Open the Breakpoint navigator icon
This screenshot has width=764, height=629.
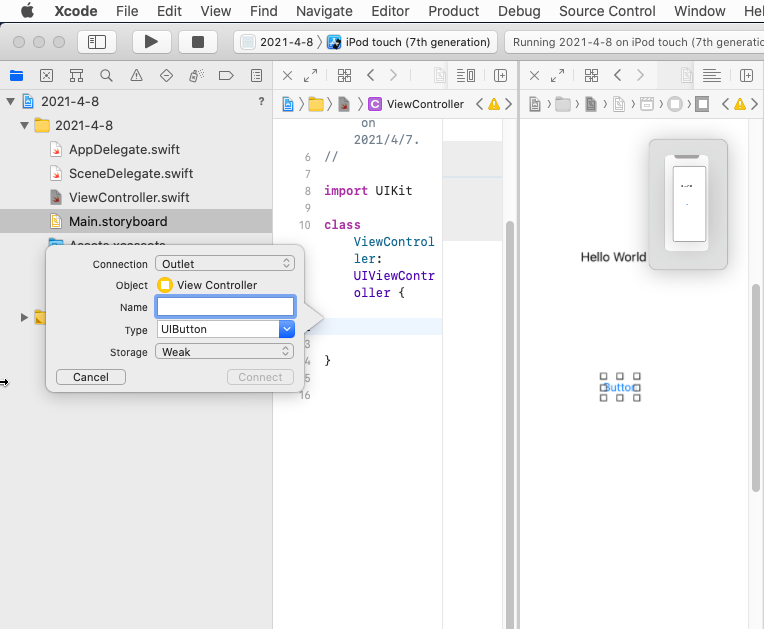coord(226,76)
